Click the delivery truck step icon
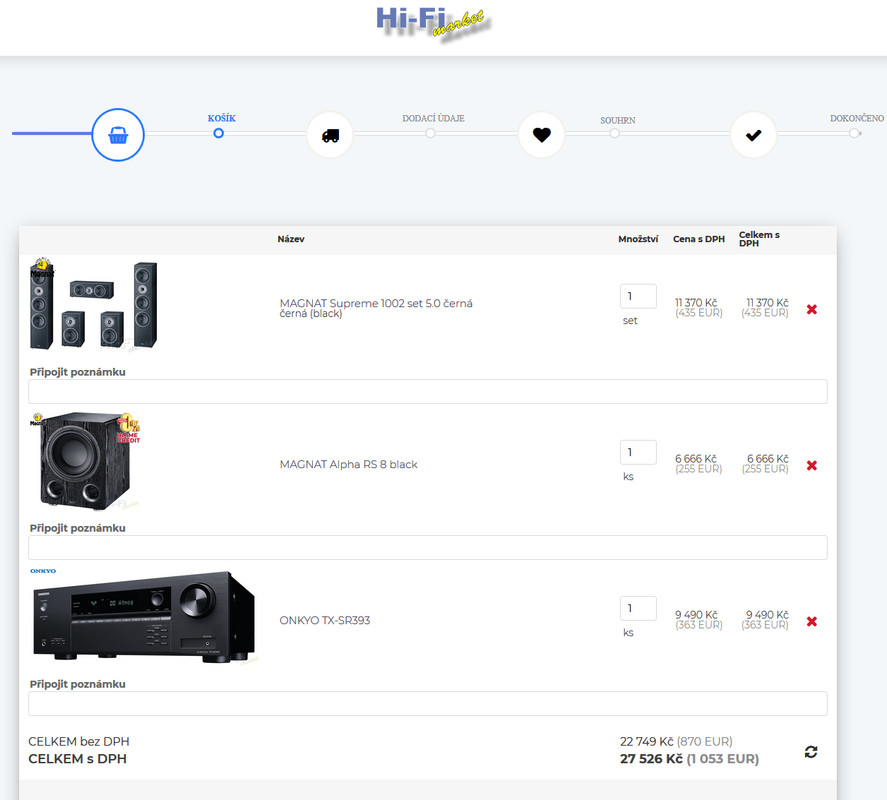Image resolution: width=887 pixels, height=800 pixels. (x=330, y=135)
